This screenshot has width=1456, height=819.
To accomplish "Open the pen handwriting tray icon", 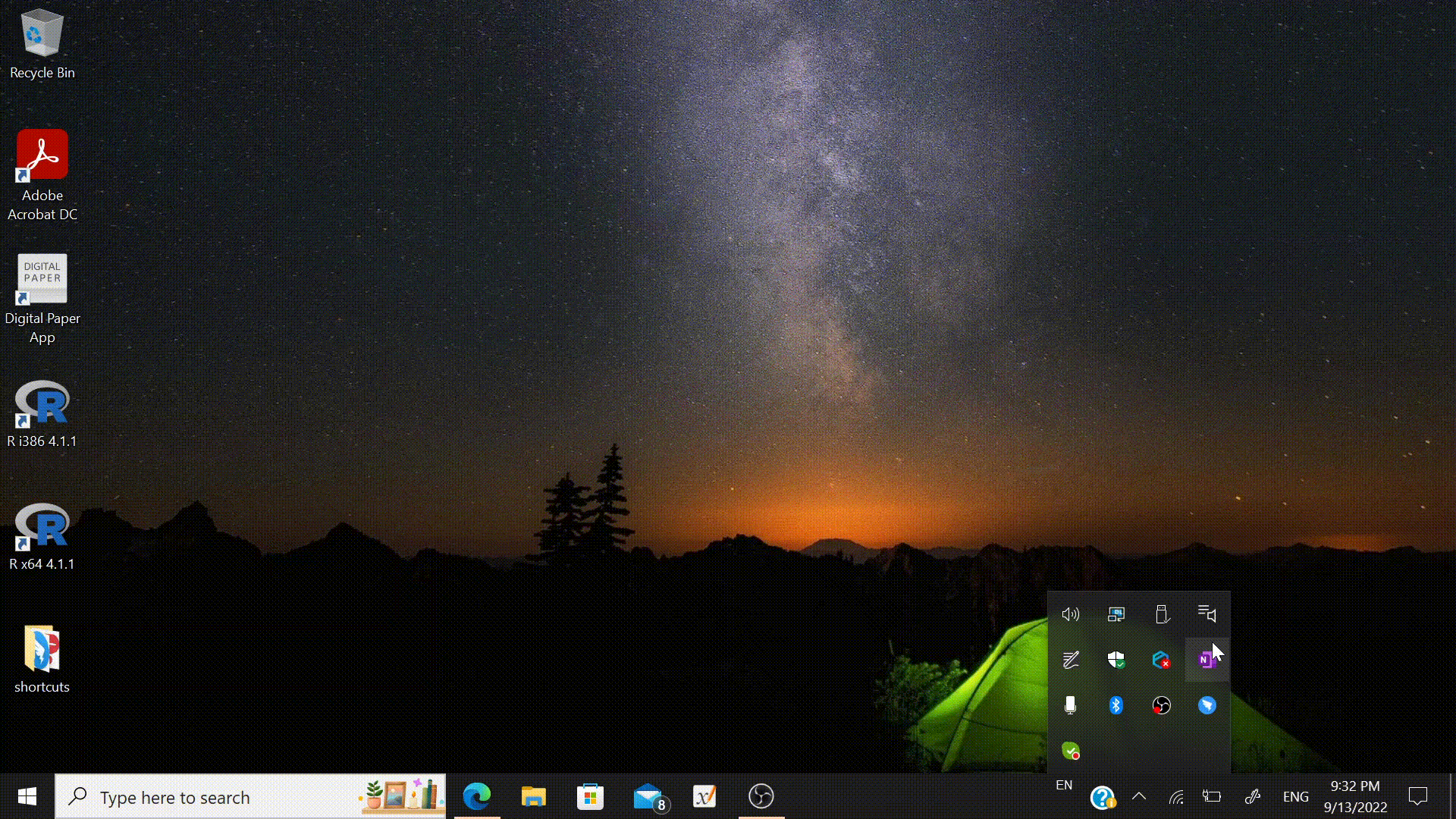I will point(1070,660).
